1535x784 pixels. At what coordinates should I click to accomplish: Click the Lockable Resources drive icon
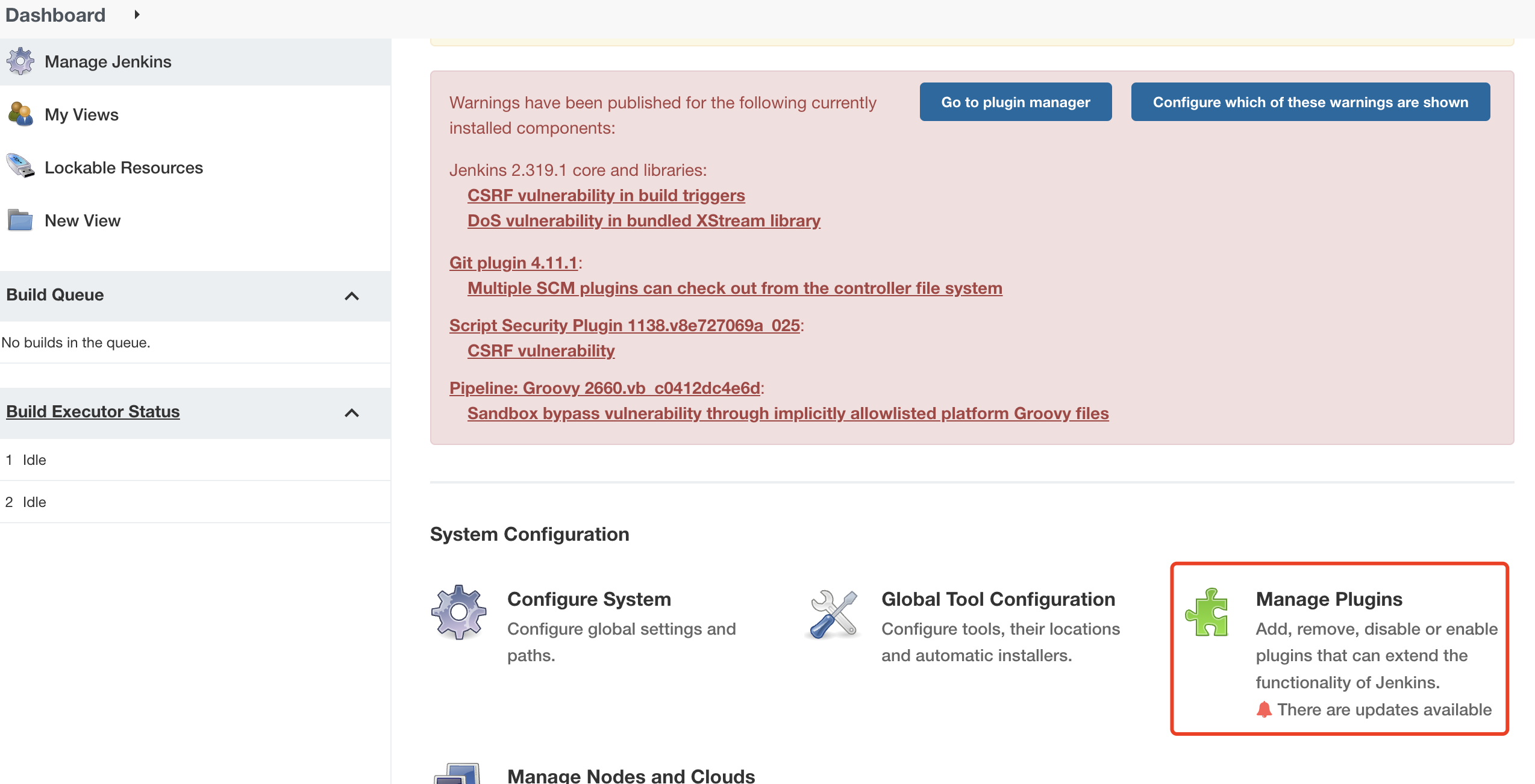pos(20,166)
